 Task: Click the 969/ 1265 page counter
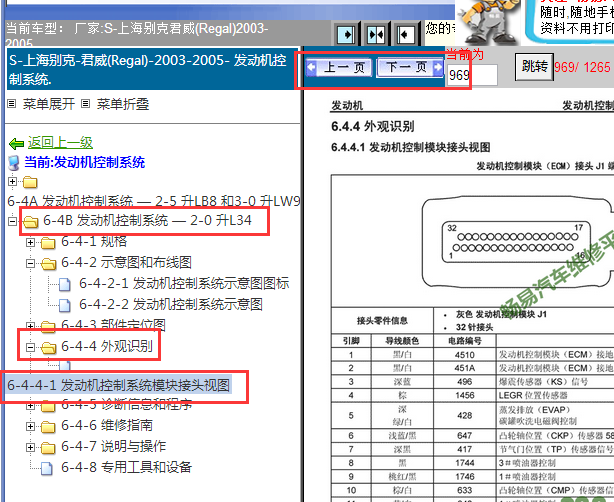tap(582, 67)
